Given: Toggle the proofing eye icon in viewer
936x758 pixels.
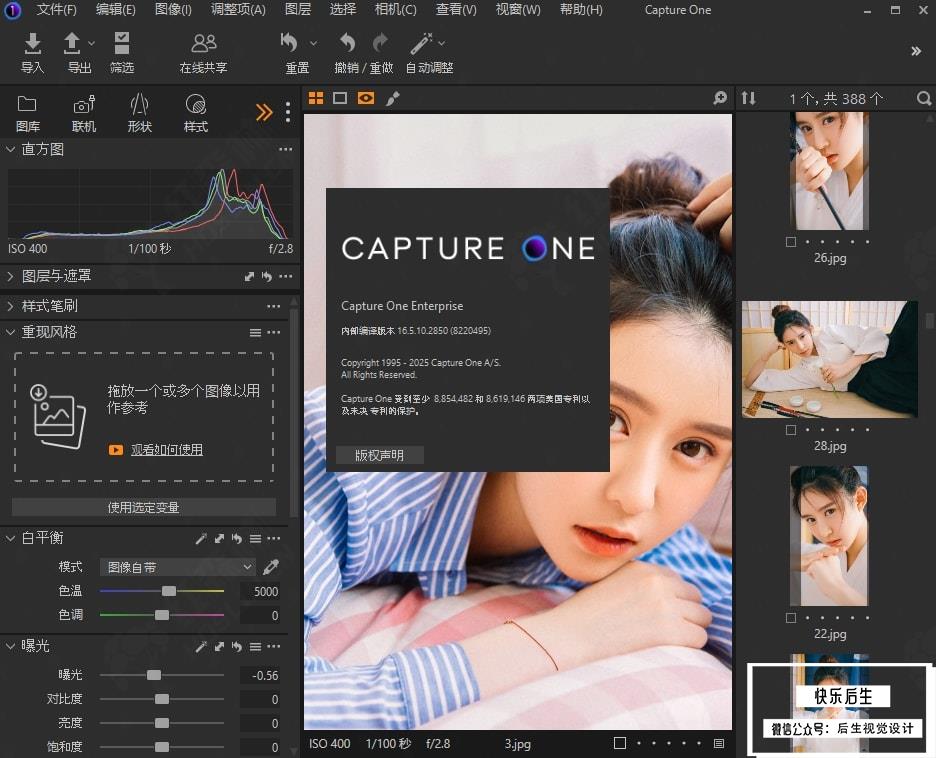Looking at the screenshot, I should click(x=366, y=98).
